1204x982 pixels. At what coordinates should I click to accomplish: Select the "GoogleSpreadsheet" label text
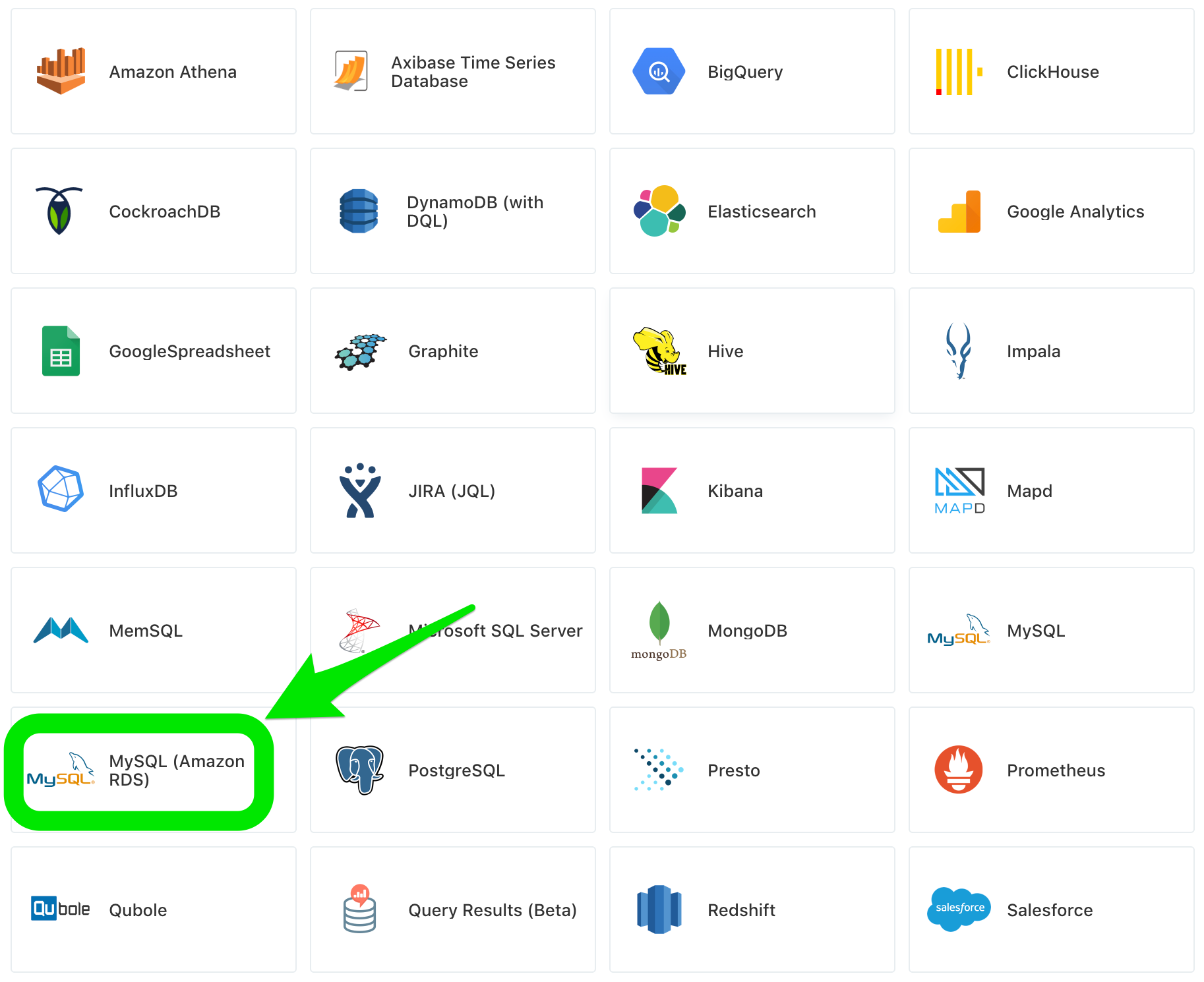190,351
